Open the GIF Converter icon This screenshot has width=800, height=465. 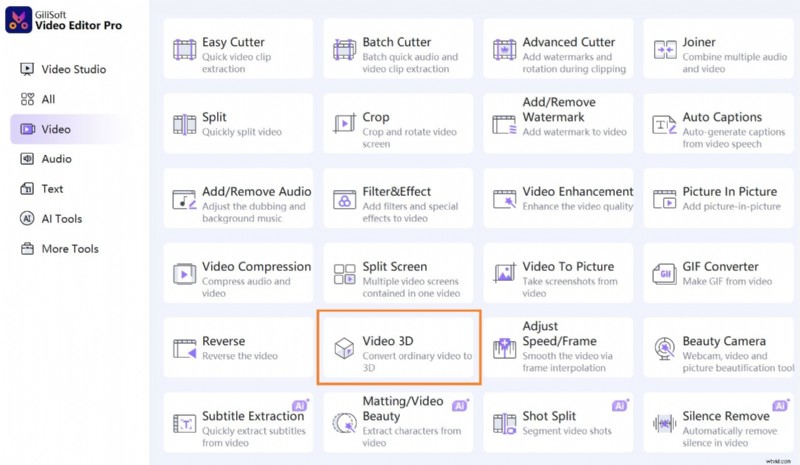pos(664,274)
